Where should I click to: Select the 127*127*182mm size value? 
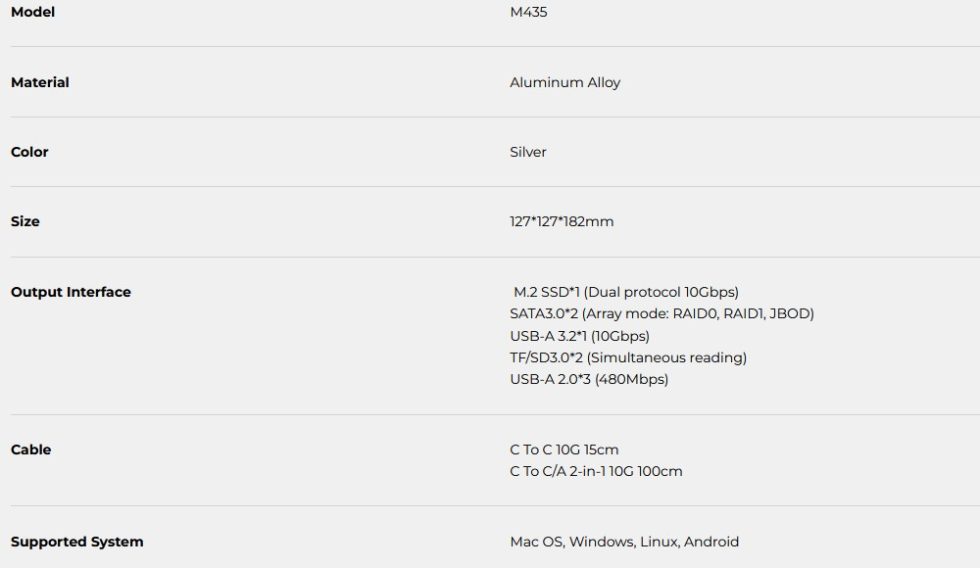click(x=561, y=221)
